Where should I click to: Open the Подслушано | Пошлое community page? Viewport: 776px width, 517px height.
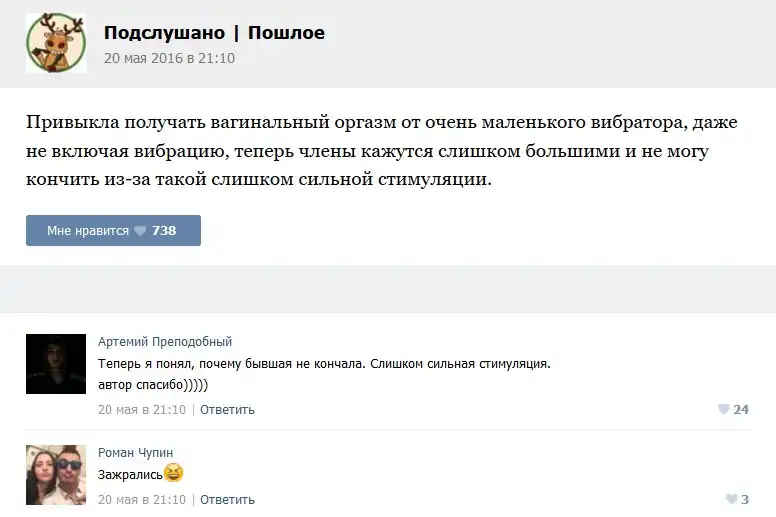tap(214, 33)
